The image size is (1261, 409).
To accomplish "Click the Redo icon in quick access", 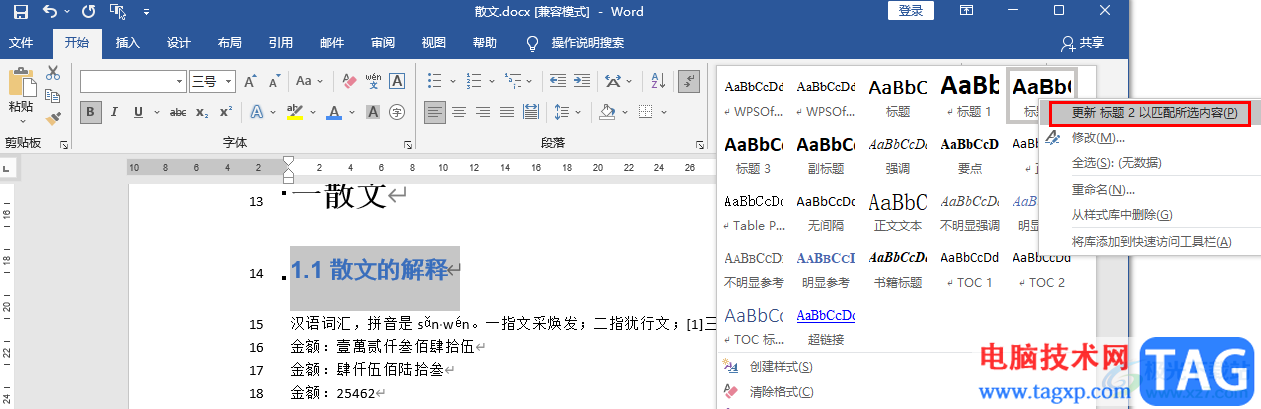I will click(x=88, y=12).
